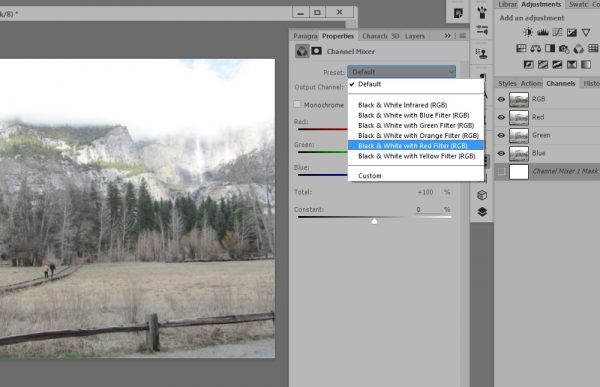The width and height of the screenshot is (600, 387).
Task: Add a Color Balance scales adjustment
Action: (x=536, y=49)
